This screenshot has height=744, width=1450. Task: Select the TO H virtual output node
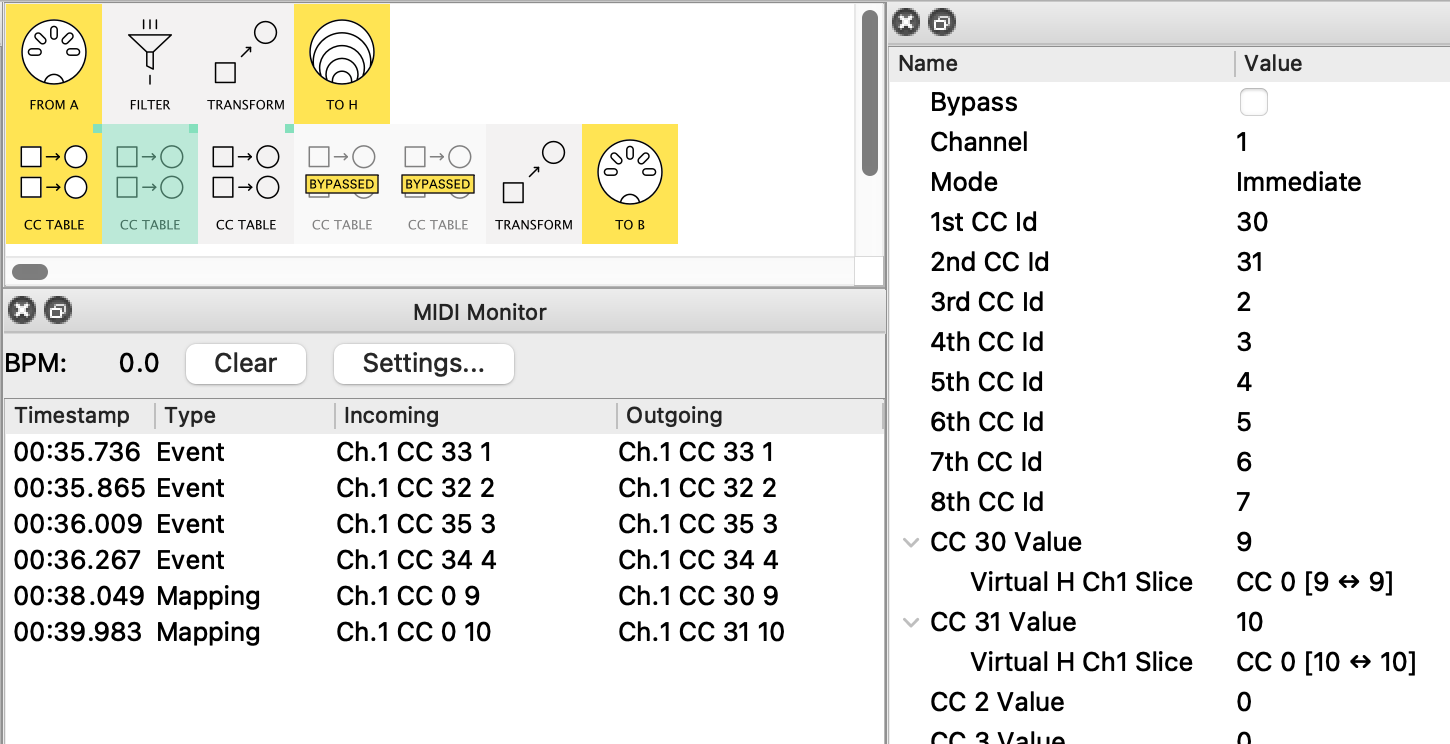click(x=342, y=62)
